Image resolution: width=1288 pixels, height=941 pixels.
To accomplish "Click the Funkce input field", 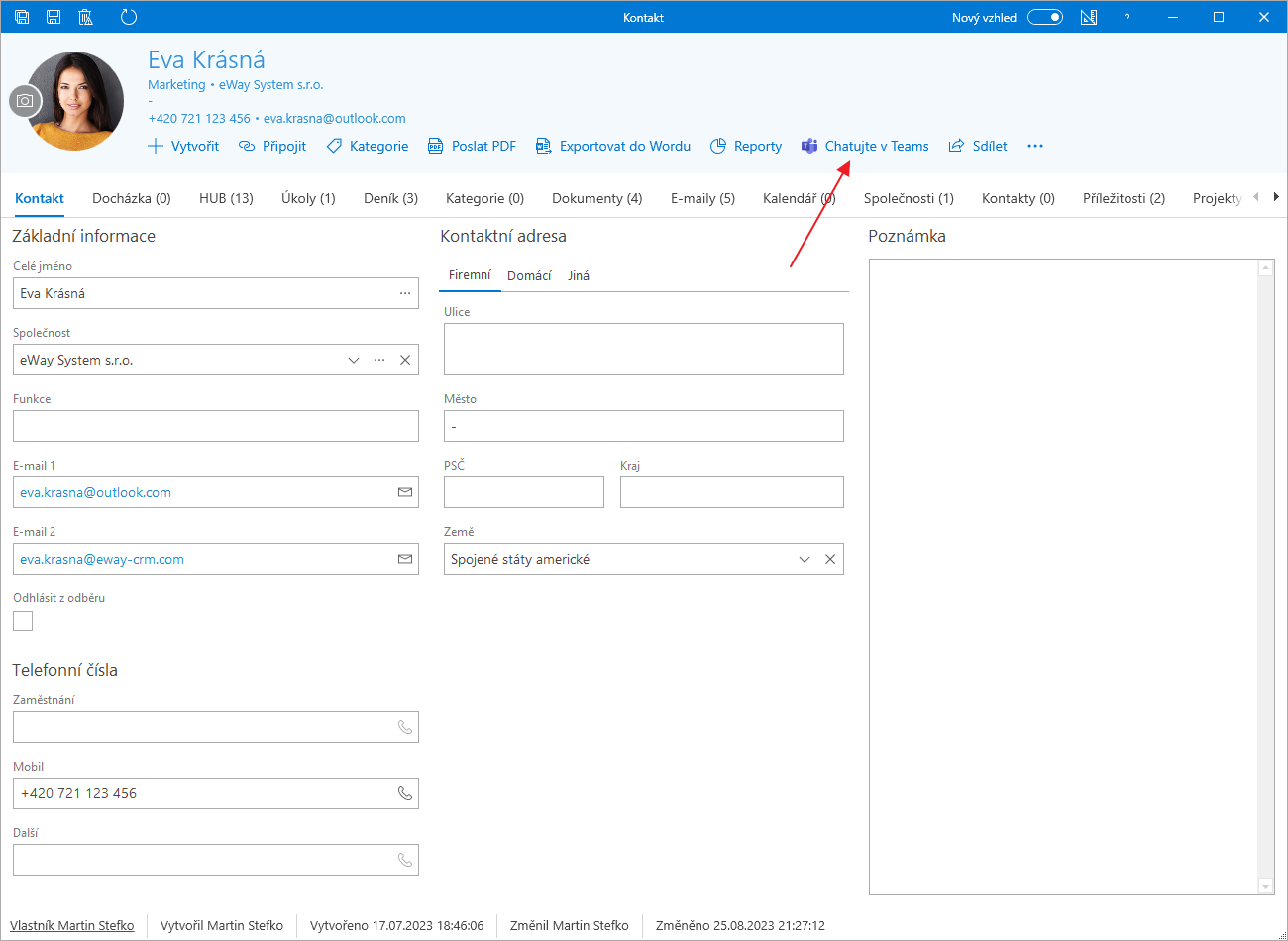I will pyautogui.click(x=216, y=426).
